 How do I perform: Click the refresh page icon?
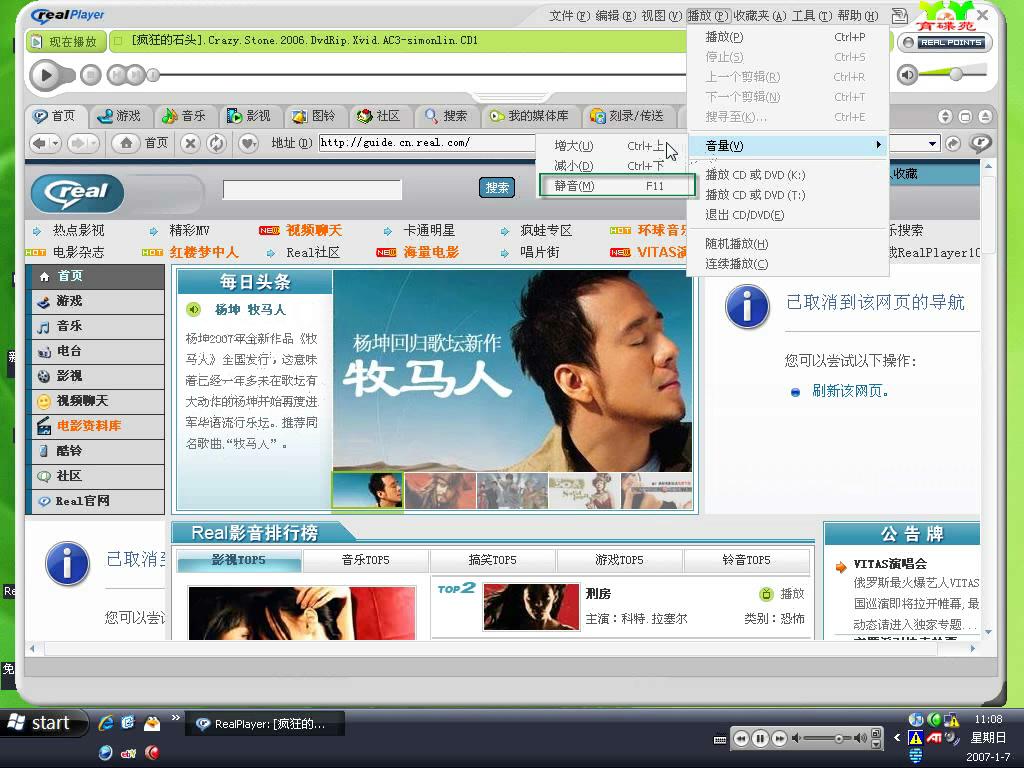point(216,143)
